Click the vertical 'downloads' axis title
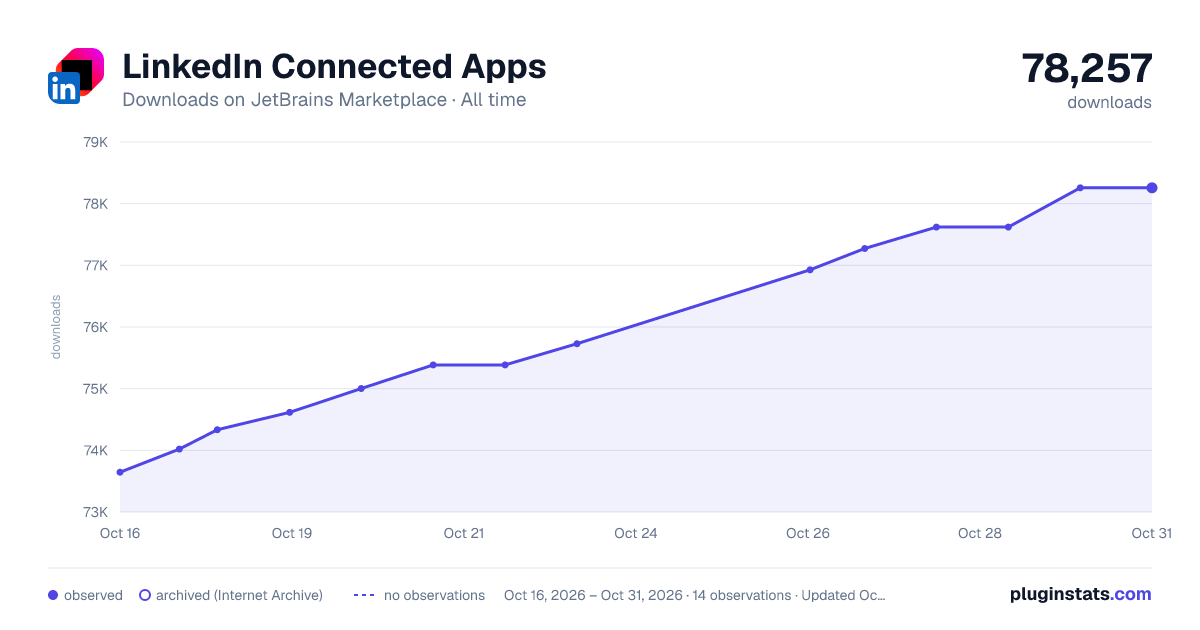Screen dimensions: 1200x630 56,327
